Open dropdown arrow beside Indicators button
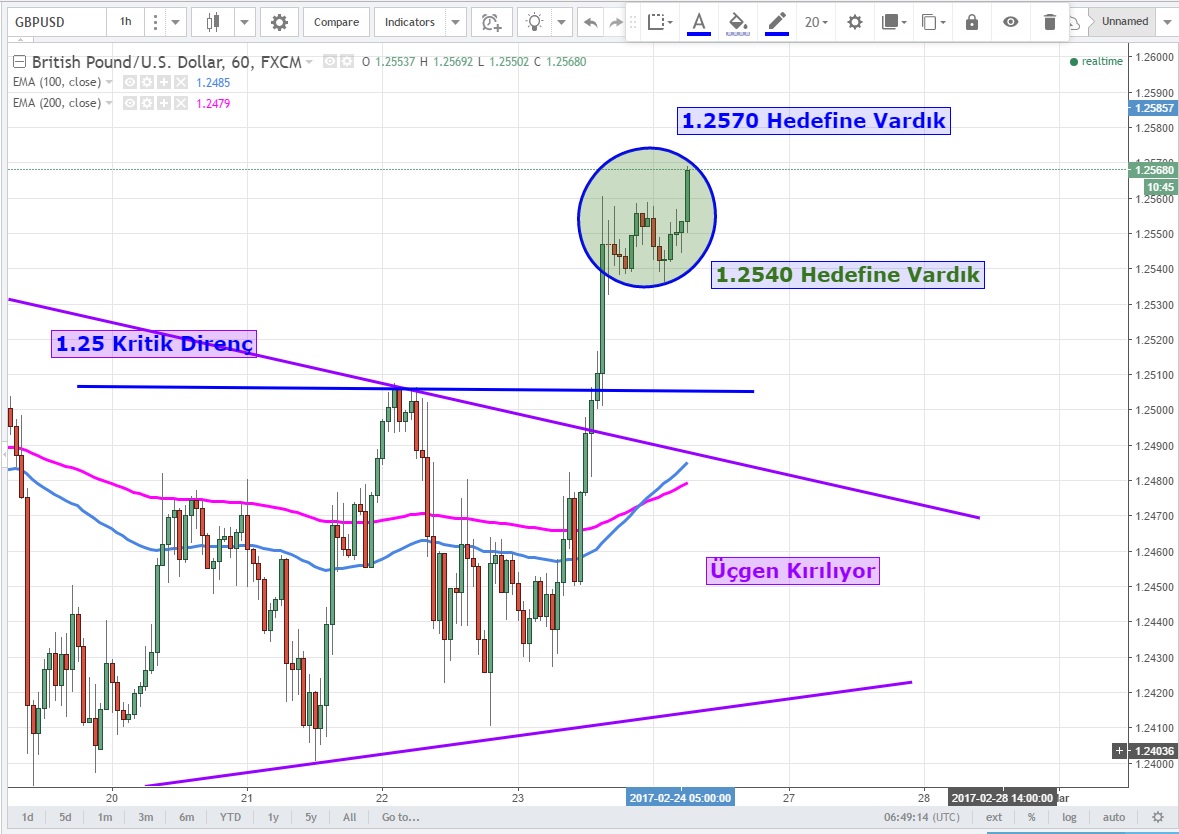Screen dimensions: 1179x834 (x=456, y=21)
